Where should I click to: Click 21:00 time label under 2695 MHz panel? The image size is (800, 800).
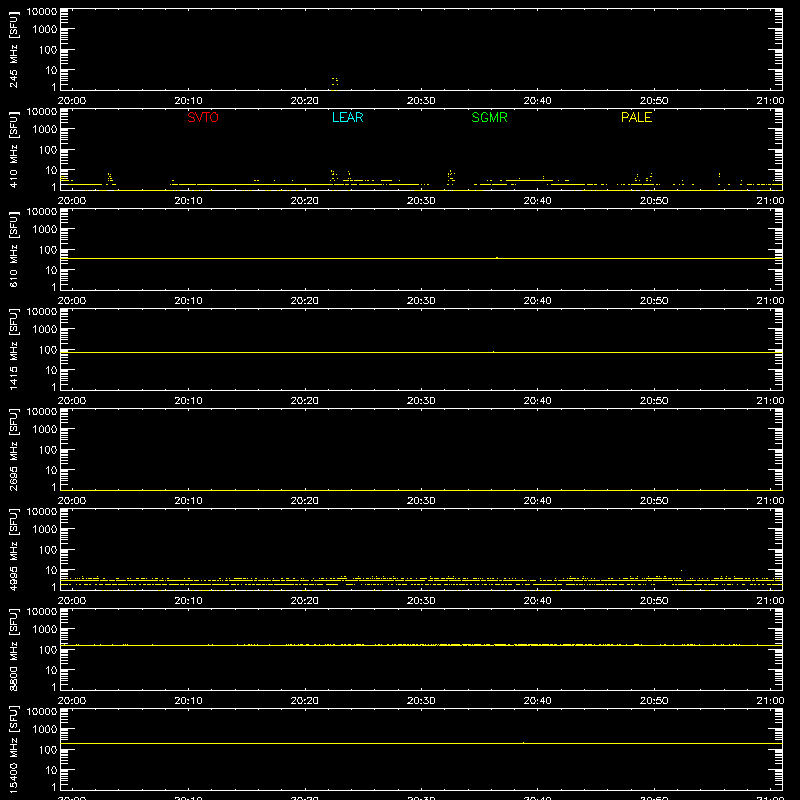coord(770,501)
